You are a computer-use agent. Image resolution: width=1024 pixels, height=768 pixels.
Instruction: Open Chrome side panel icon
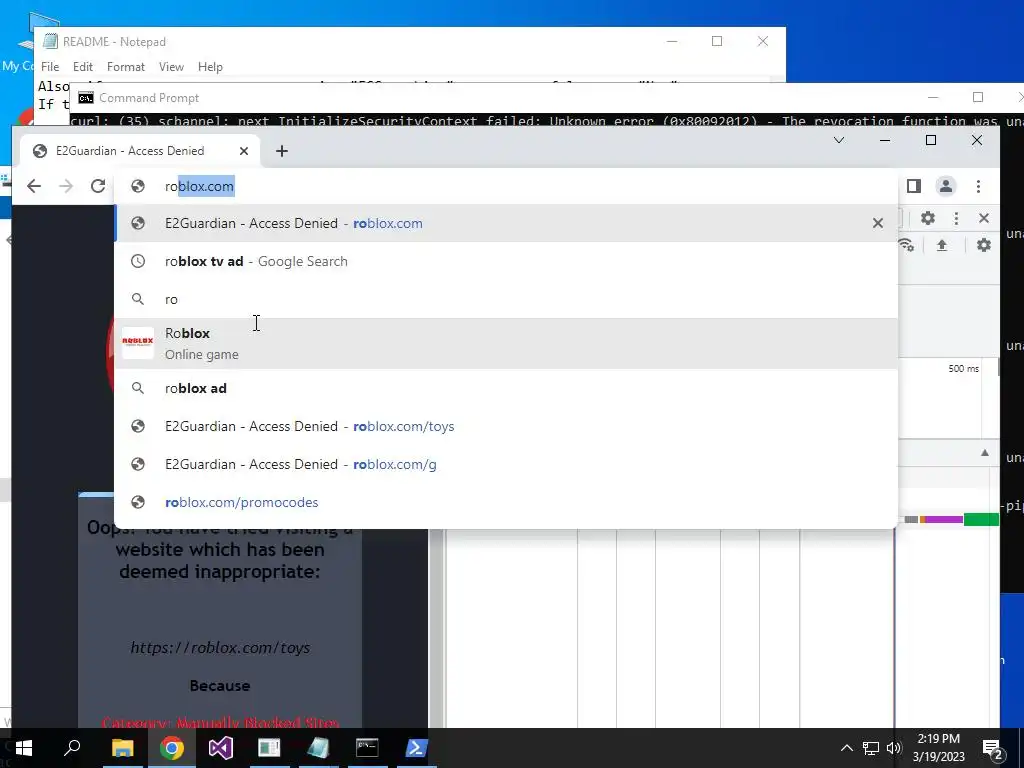(914, 186)
